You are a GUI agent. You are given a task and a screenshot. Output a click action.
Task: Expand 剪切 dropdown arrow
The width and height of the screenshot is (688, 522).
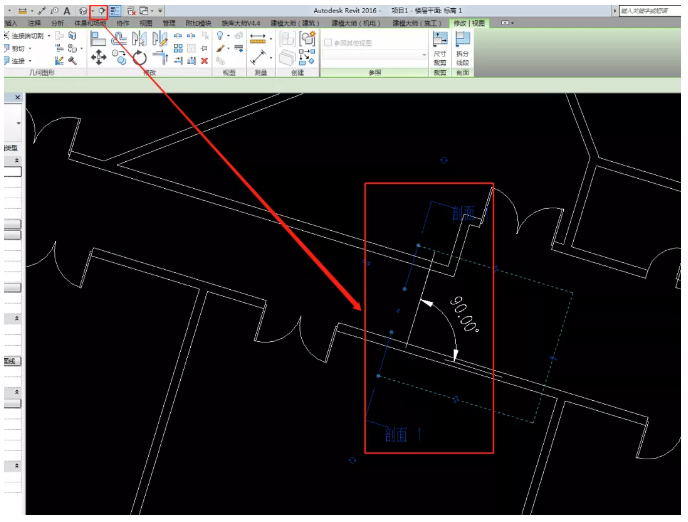tap(30, 49)
